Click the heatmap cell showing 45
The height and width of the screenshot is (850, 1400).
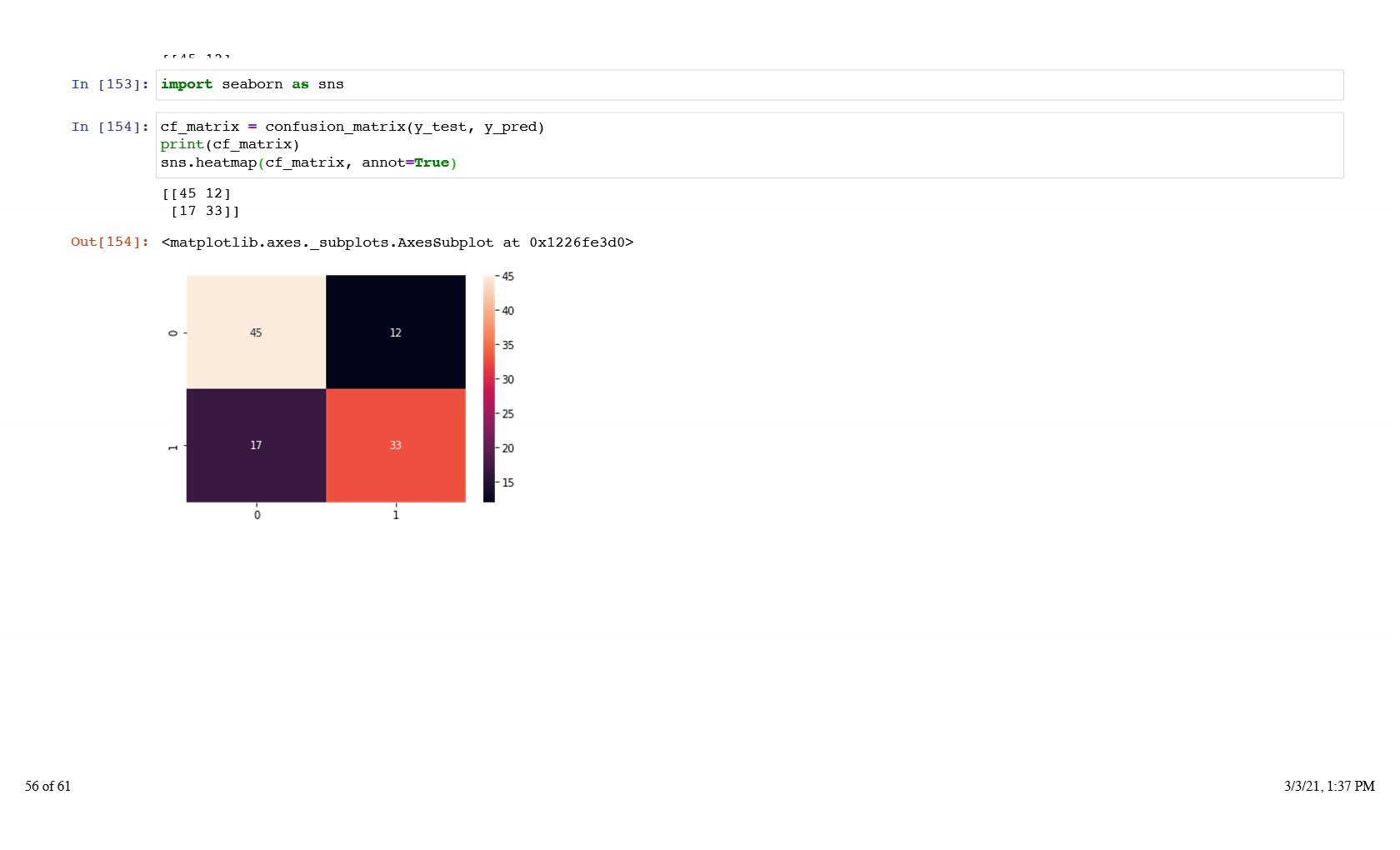tap(256, 332)
